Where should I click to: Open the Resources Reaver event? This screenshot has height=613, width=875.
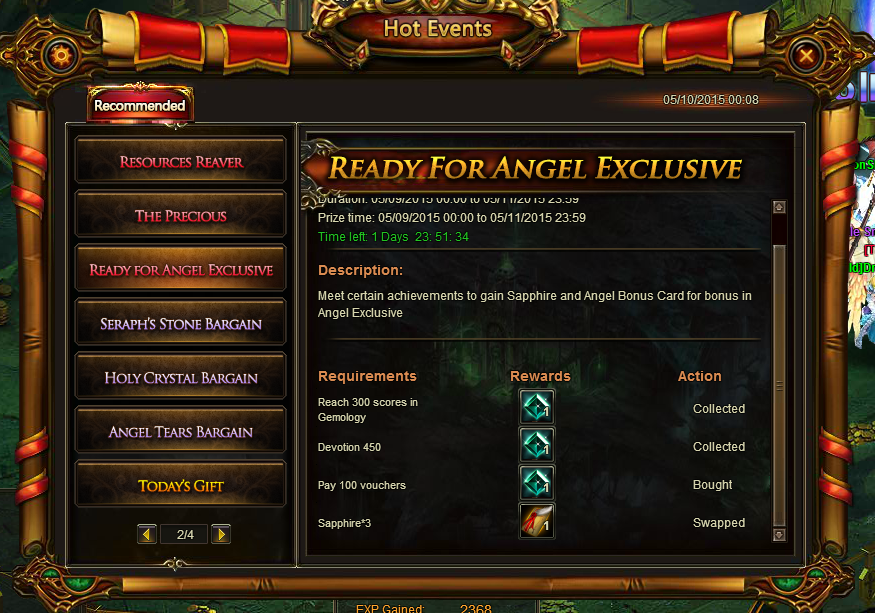coord(181,160)
